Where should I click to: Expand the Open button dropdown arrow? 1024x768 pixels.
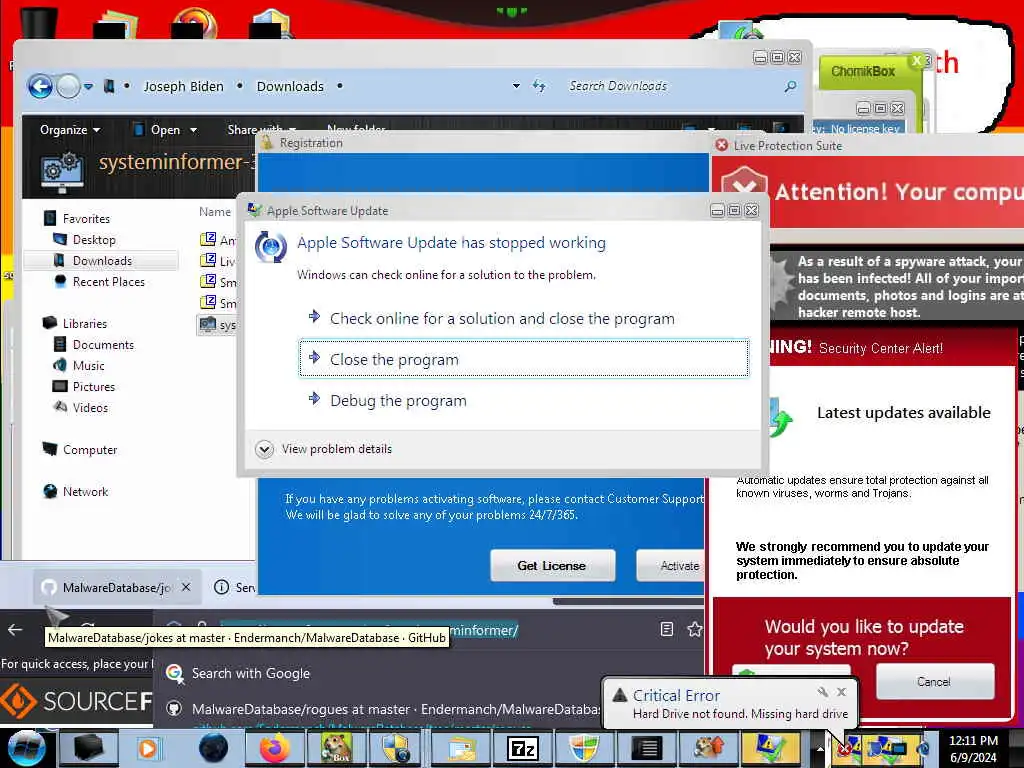[193, 130]
